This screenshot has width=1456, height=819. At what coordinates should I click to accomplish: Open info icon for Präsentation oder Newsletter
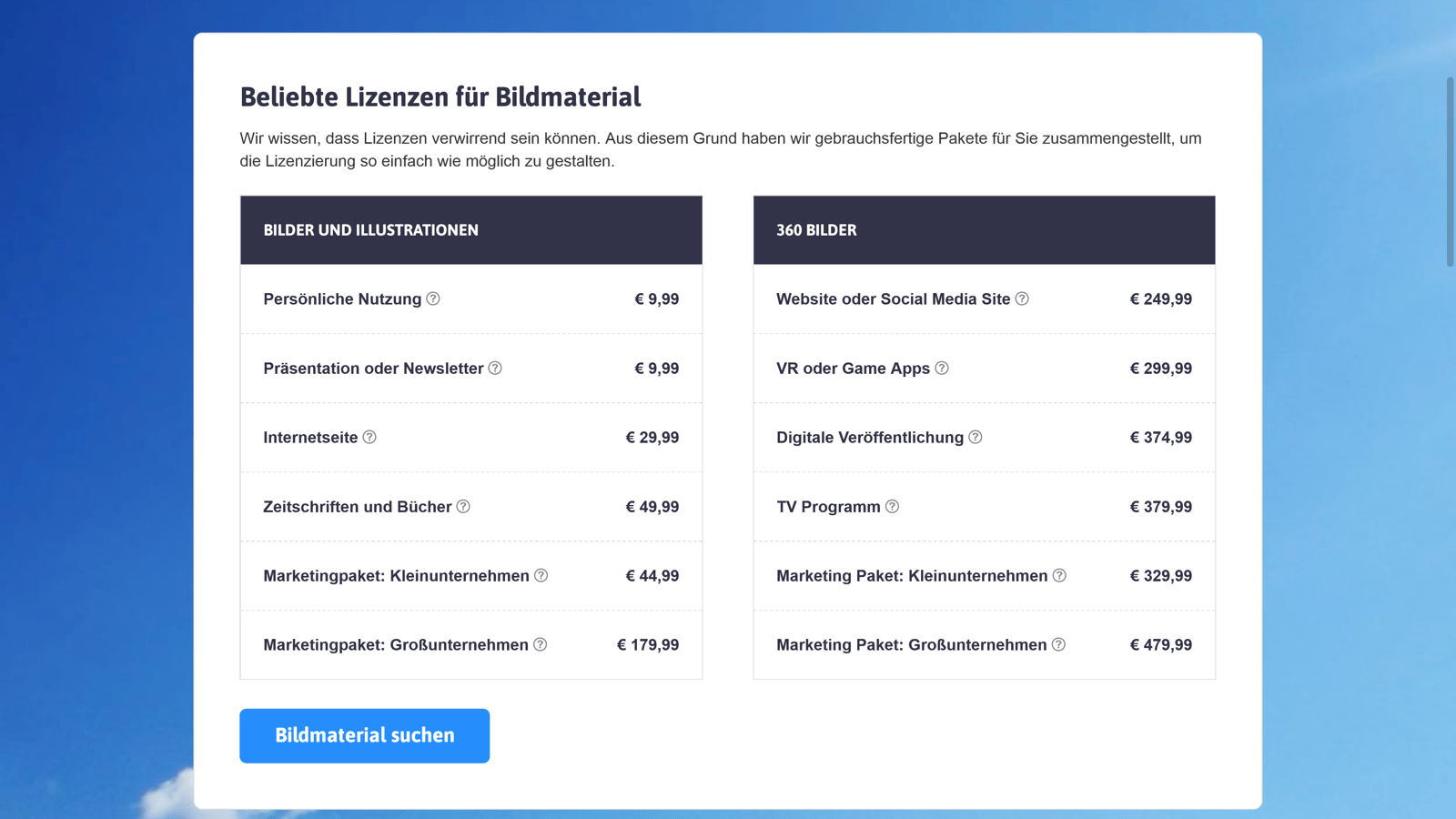click(495, 368)
